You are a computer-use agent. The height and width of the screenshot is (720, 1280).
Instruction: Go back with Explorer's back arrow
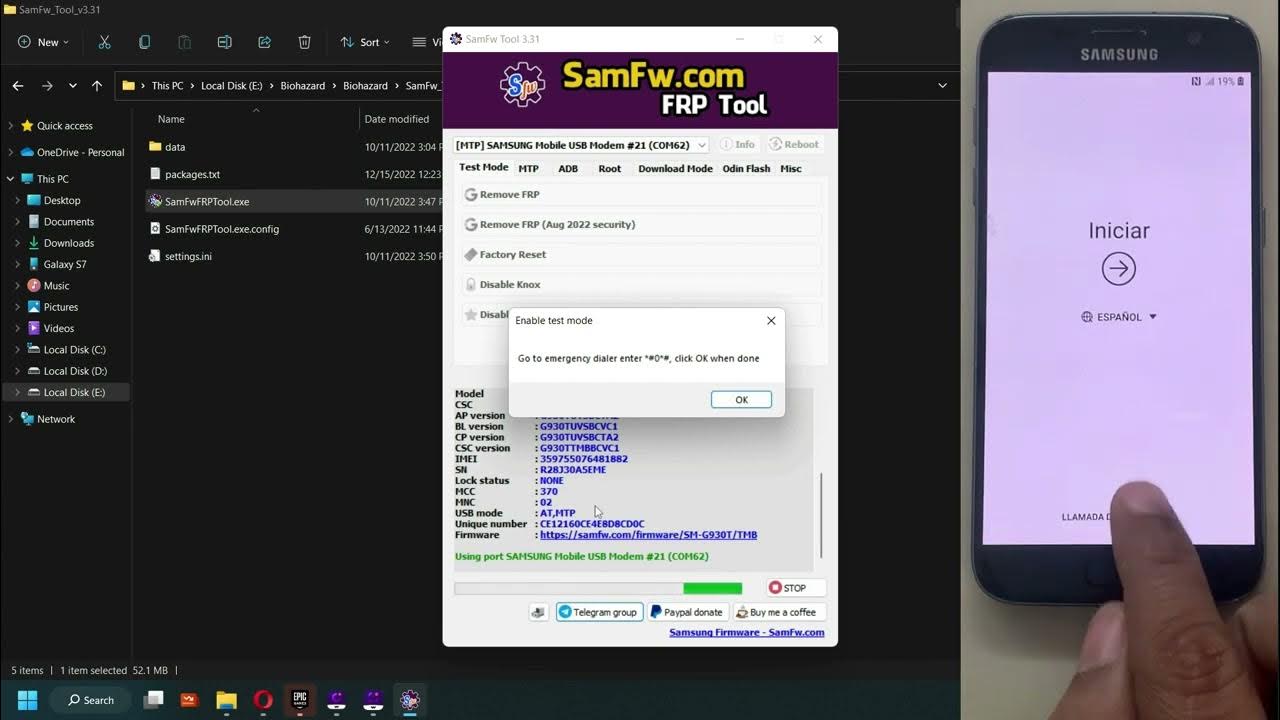[18, 86]
